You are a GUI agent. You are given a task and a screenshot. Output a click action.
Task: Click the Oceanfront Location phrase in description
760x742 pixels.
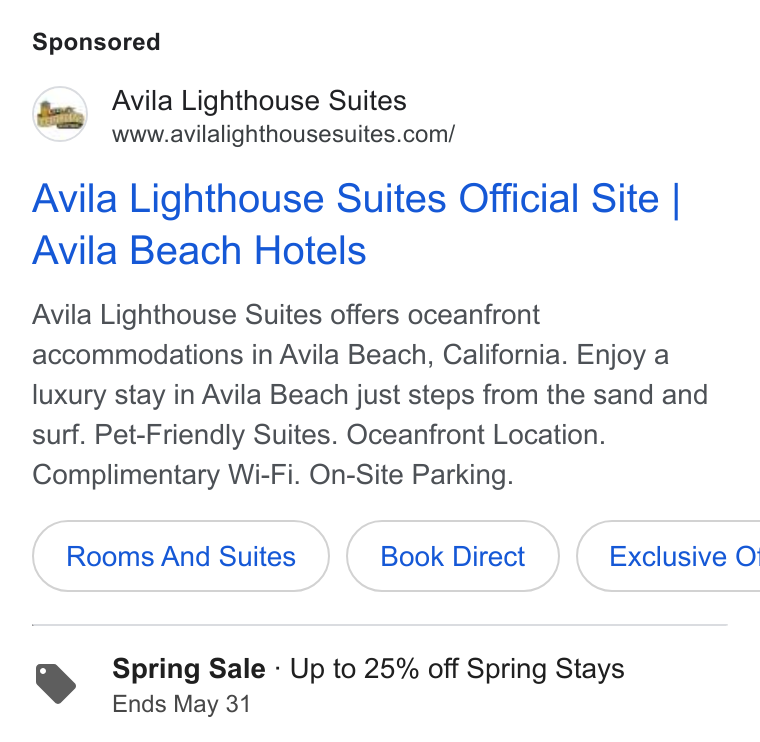coord(476,435)
